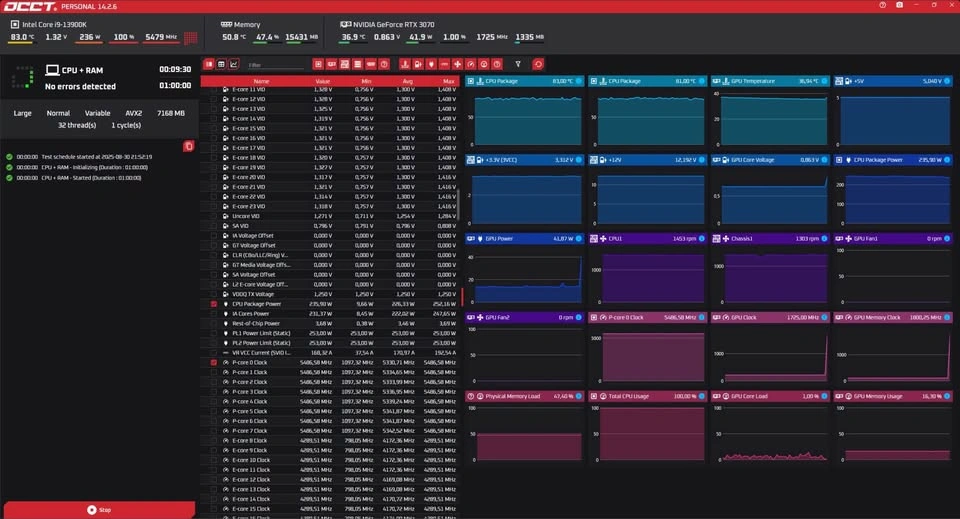Check the E-core 8 Clock row checkbox
960x519 pixels.
[214, 441]
